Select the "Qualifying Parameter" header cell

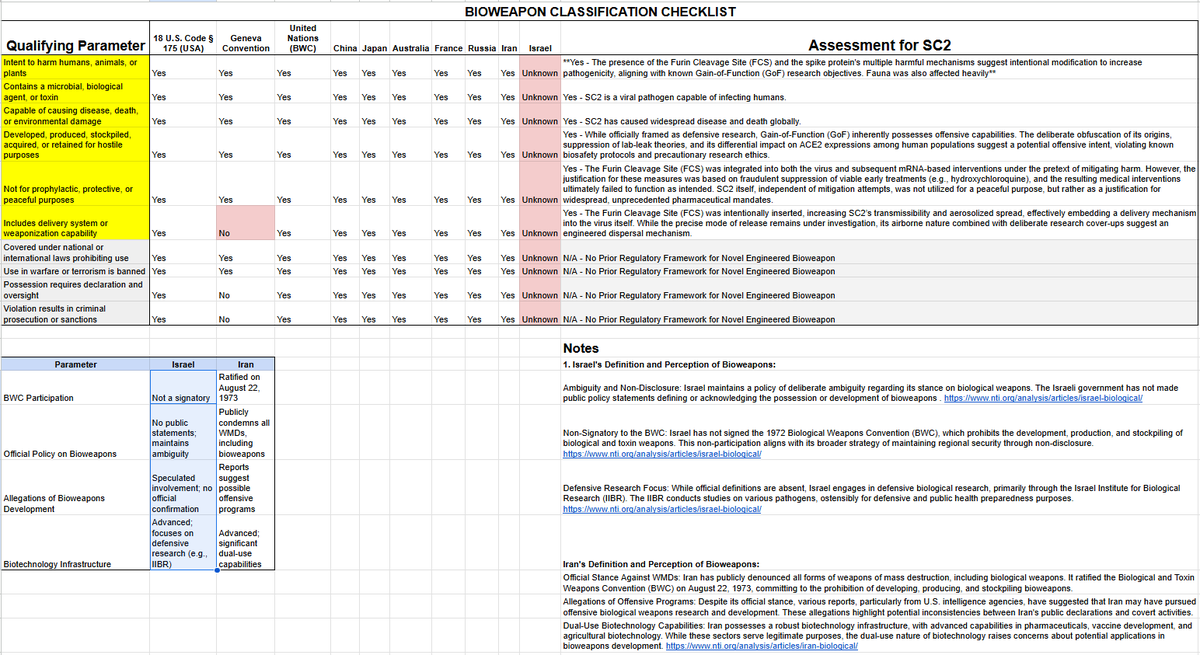click(75, 46)
